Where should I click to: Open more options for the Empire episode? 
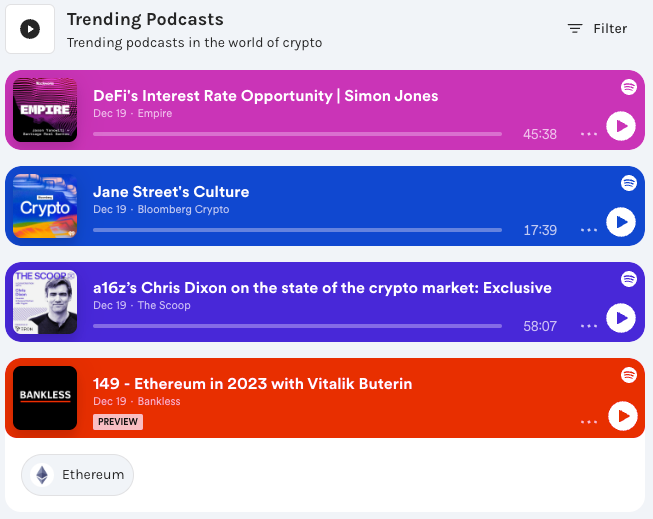coord(589,134)
